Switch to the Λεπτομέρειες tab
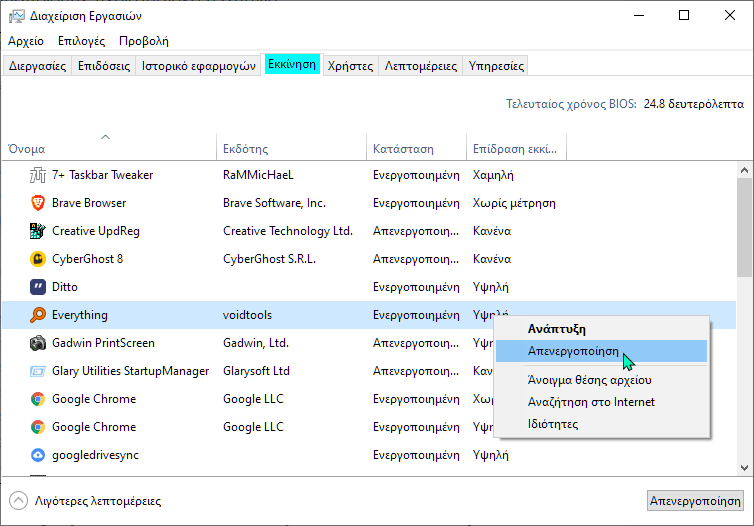 421,66
